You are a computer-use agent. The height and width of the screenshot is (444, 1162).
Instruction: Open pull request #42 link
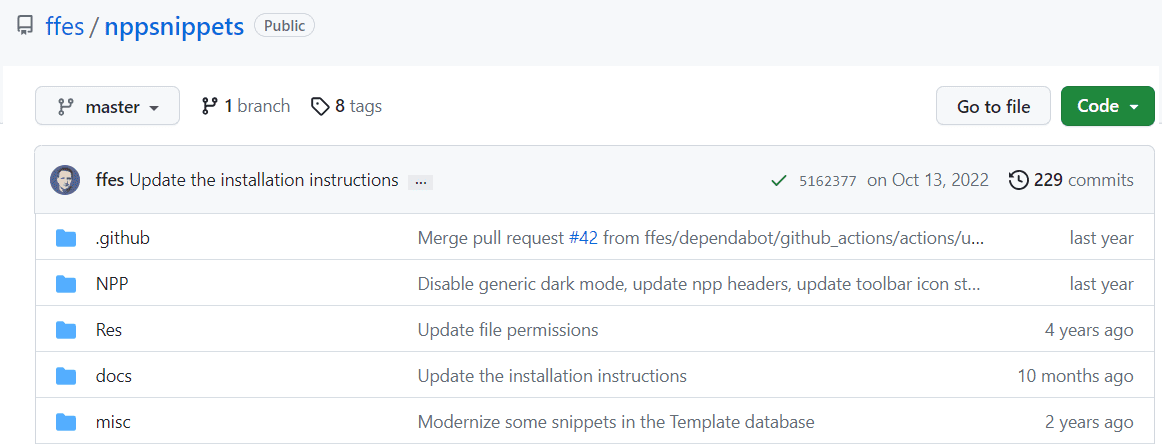[582, 238]
